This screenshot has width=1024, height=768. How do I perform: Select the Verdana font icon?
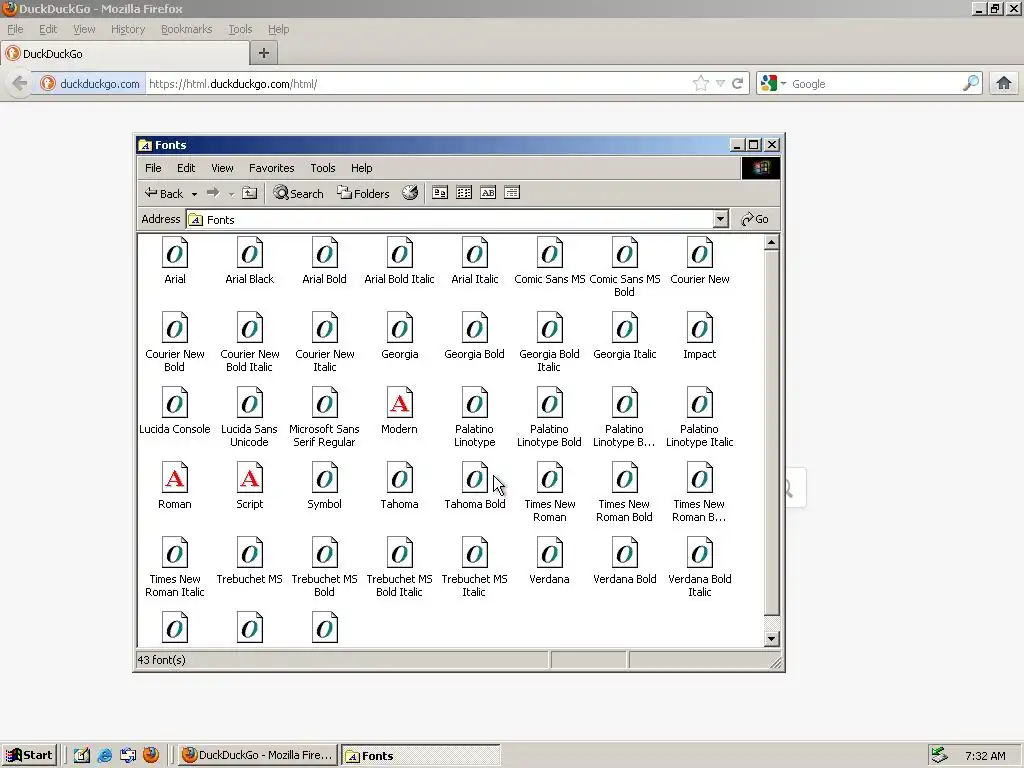[549, 554]
